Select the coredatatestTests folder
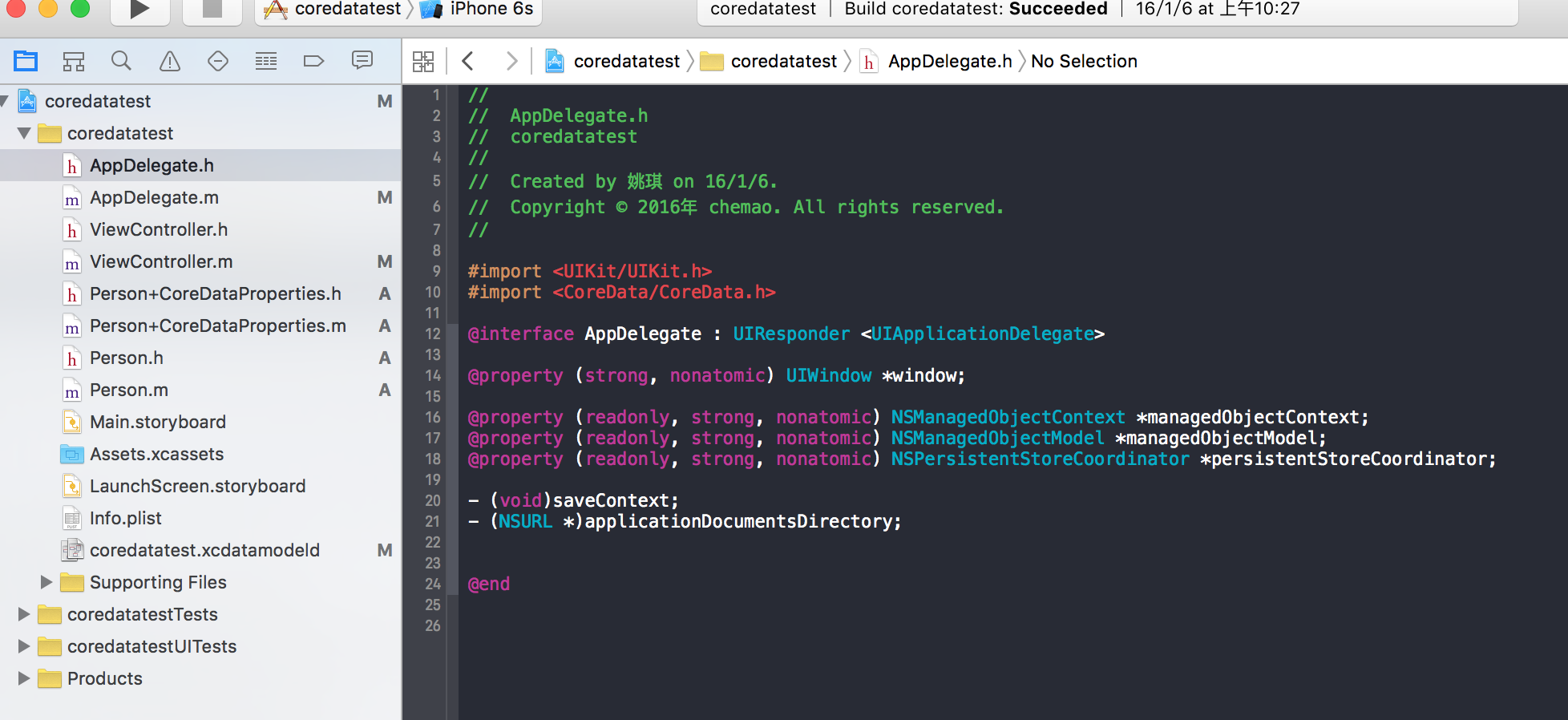Image resolution: width=1568 pixels, height=720 pixels. point(200,614)
